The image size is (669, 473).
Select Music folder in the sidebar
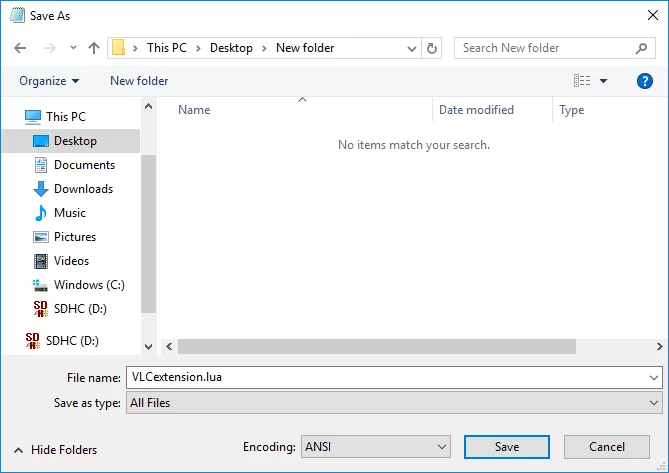coord(69,213)
